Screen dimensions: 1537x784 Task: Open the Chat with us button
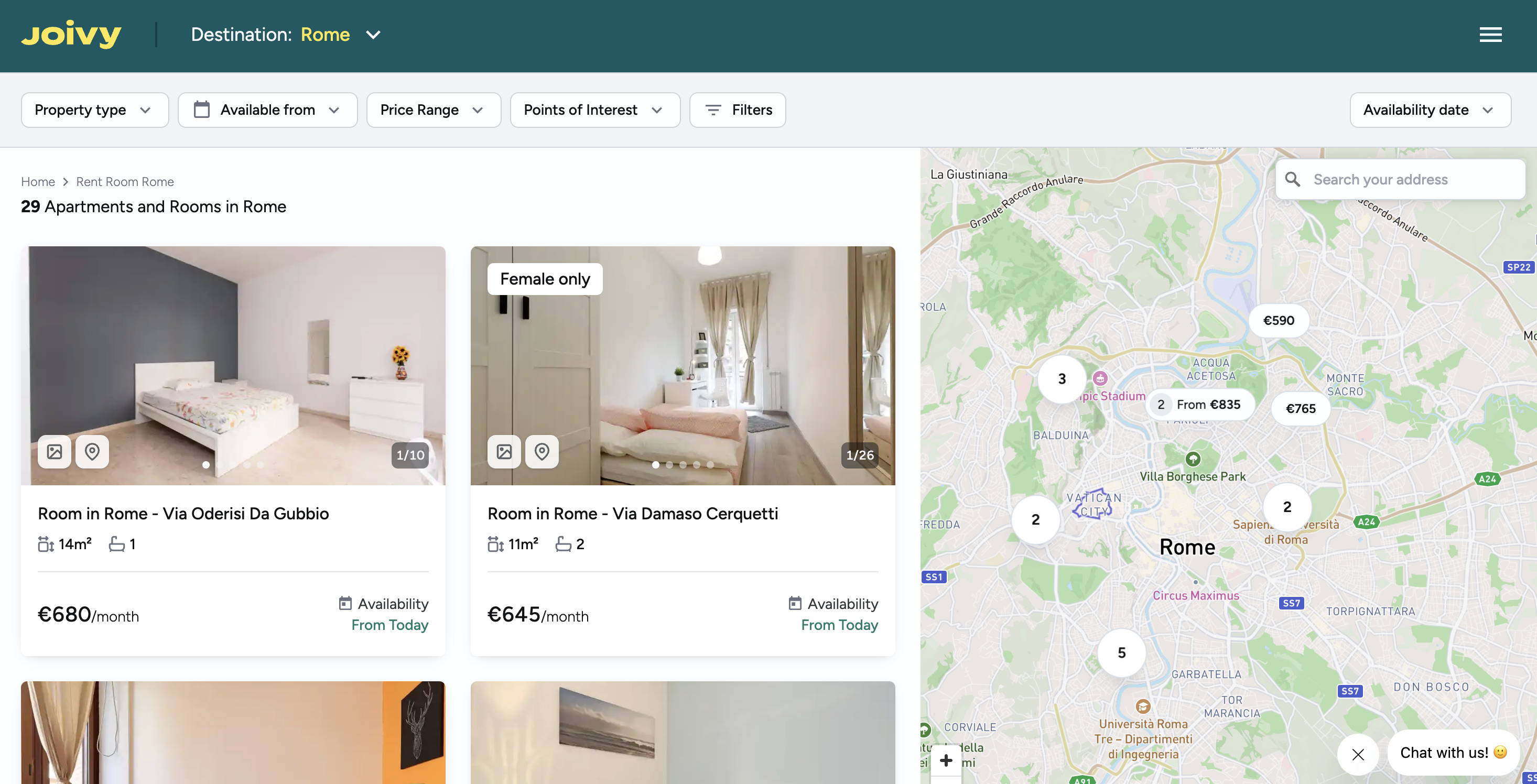tap(1452, 753)
